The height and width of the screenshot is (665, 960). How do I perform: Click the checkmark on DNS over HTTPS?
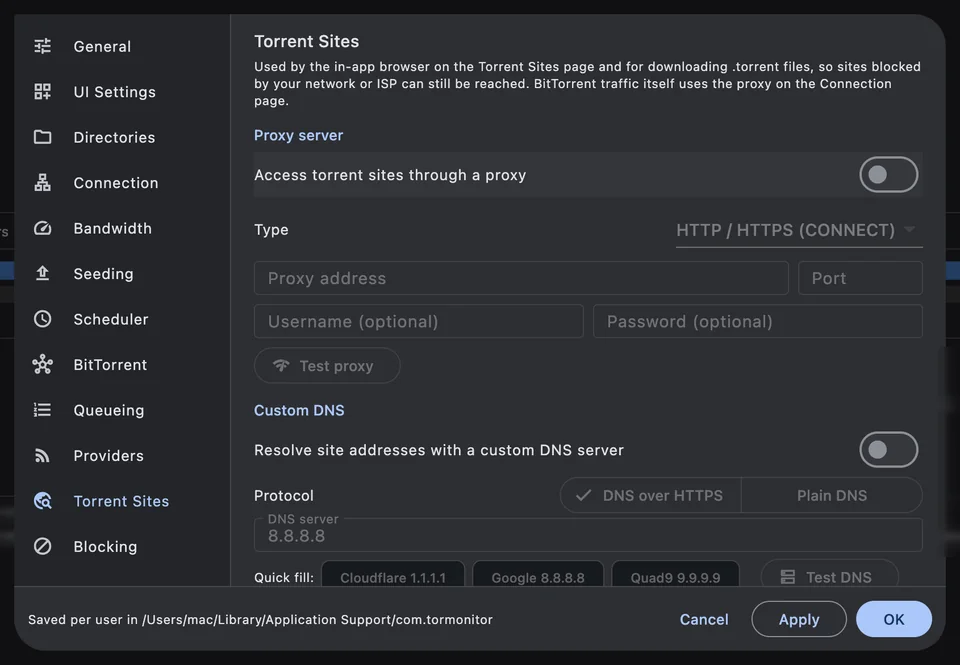click(583, 495)
